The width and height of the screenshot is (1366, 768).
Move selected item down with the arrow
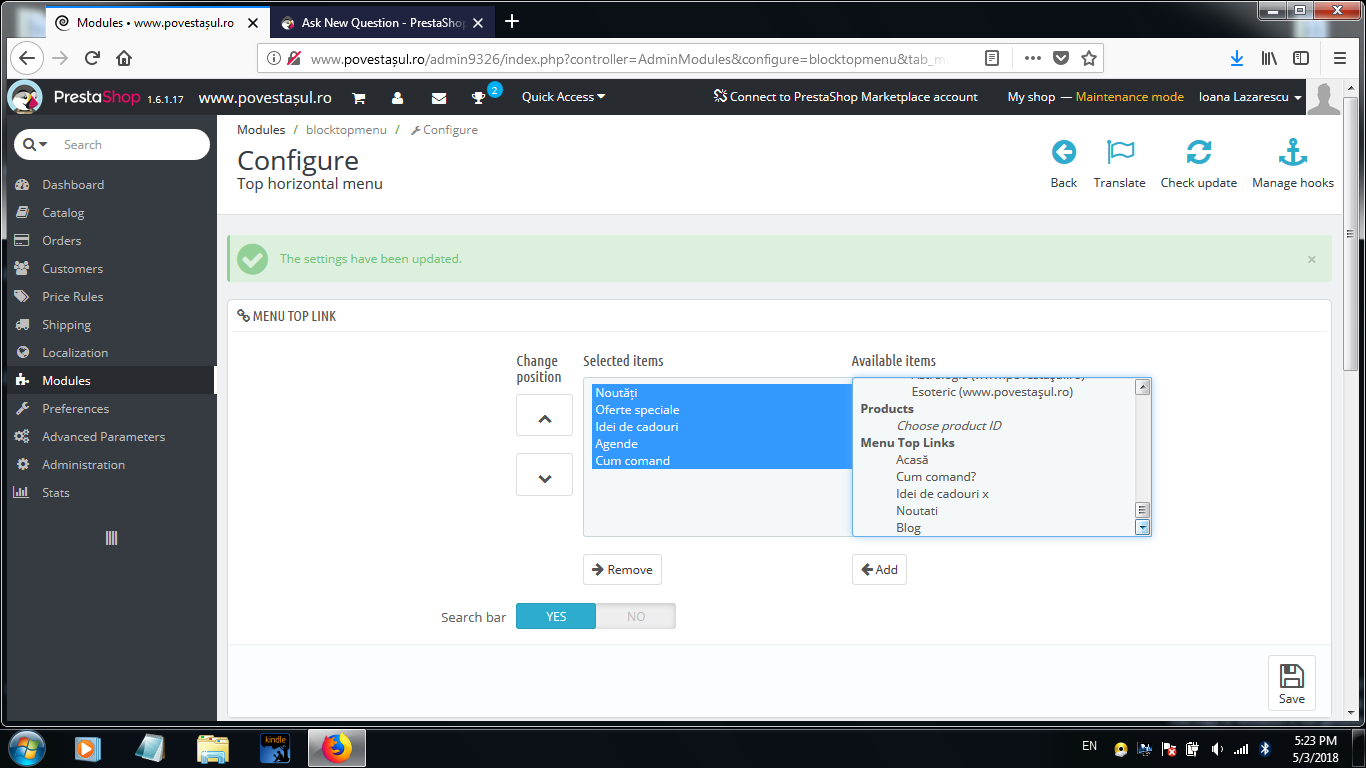544,475
